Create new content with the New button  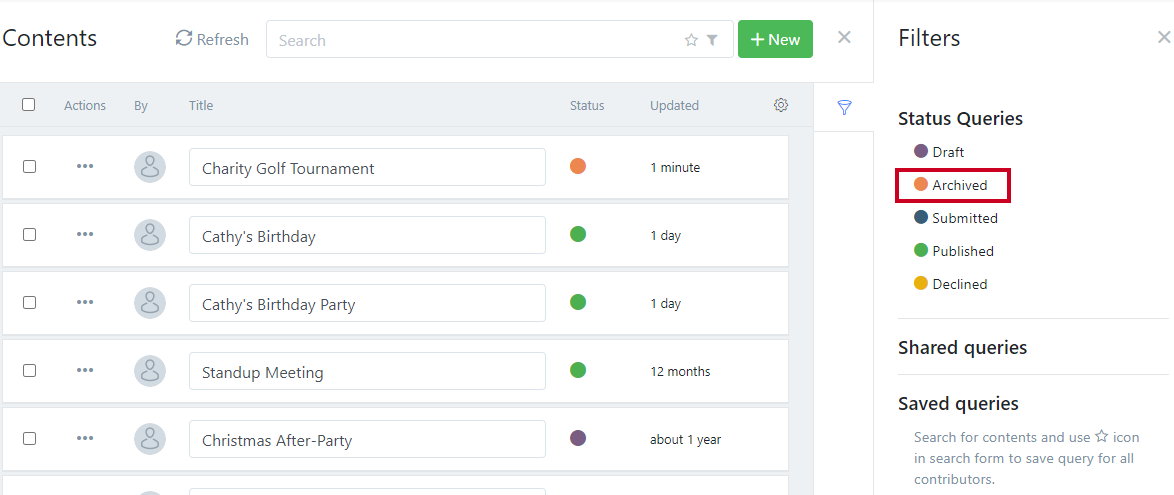coord(775,39)
